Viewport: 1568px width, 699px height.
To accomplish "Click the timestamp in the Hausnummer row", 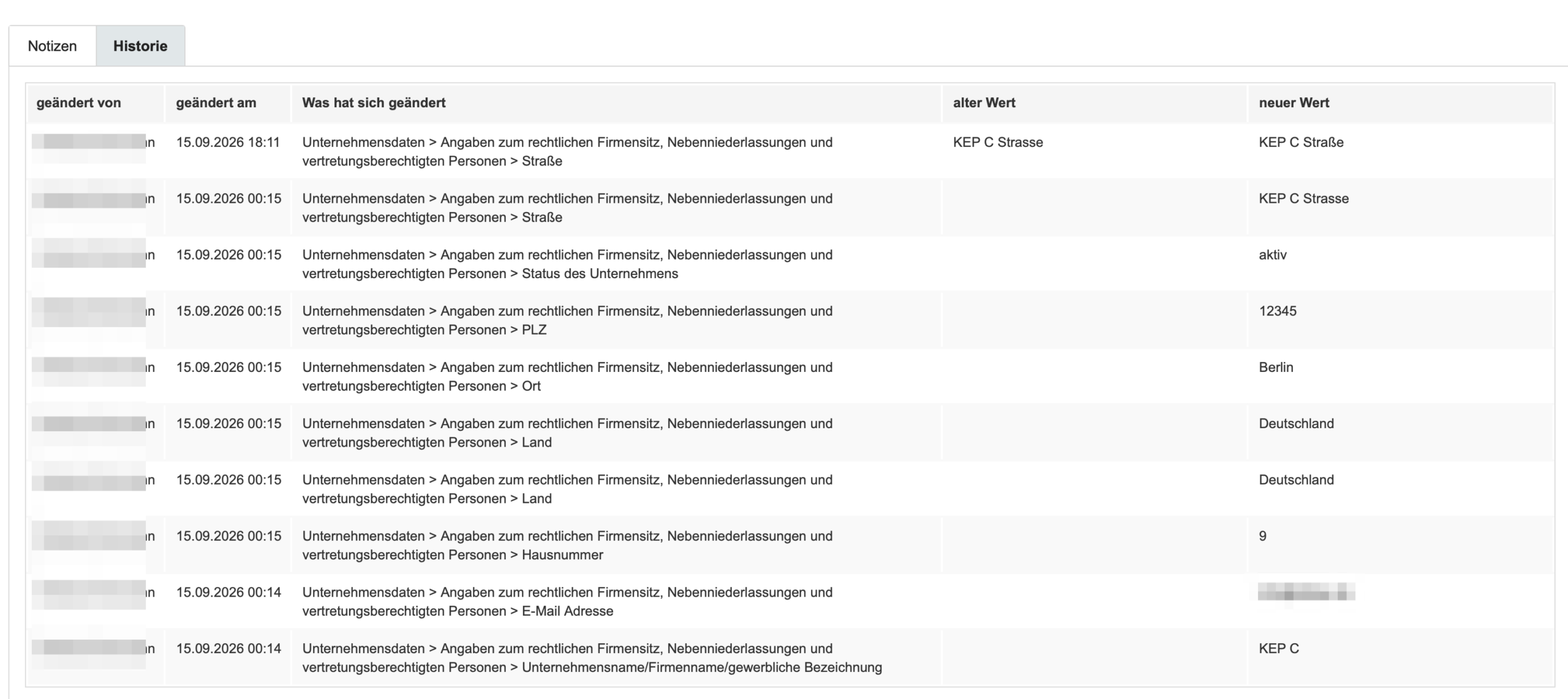I will (228, 536).
